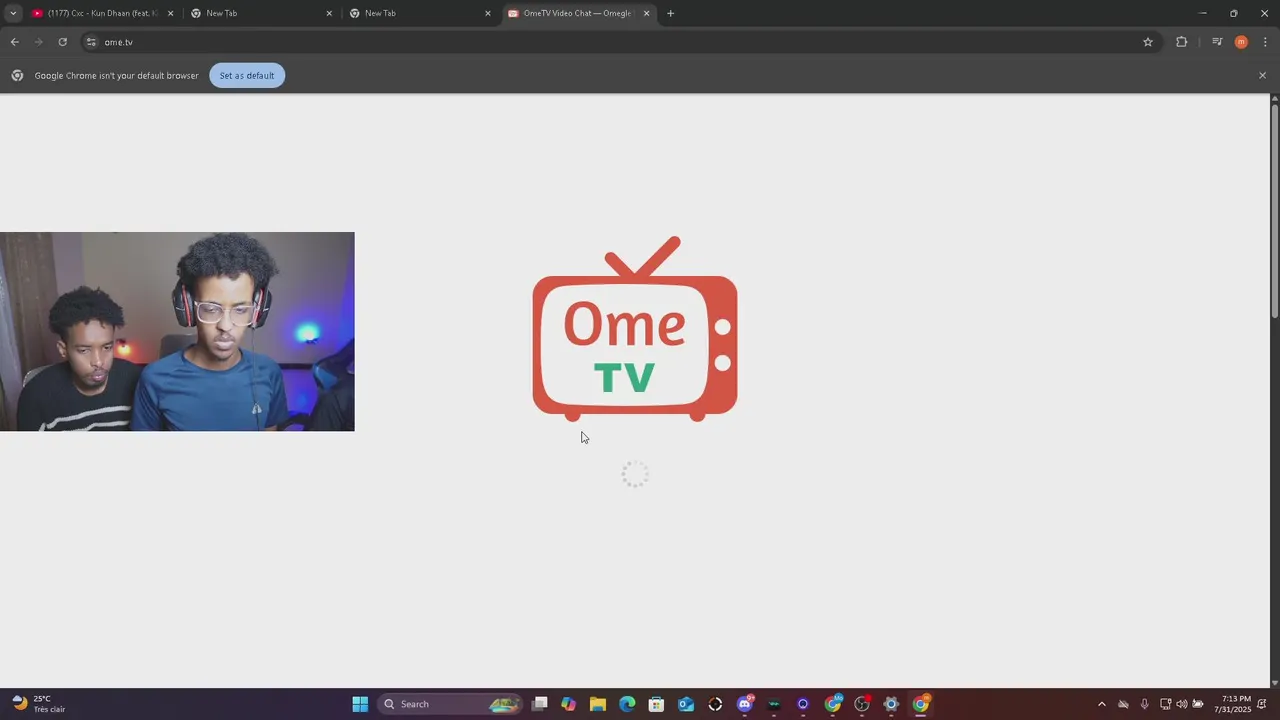
Task: Click the webcam overlay video thumbnail
Action: tap(177, 332)
